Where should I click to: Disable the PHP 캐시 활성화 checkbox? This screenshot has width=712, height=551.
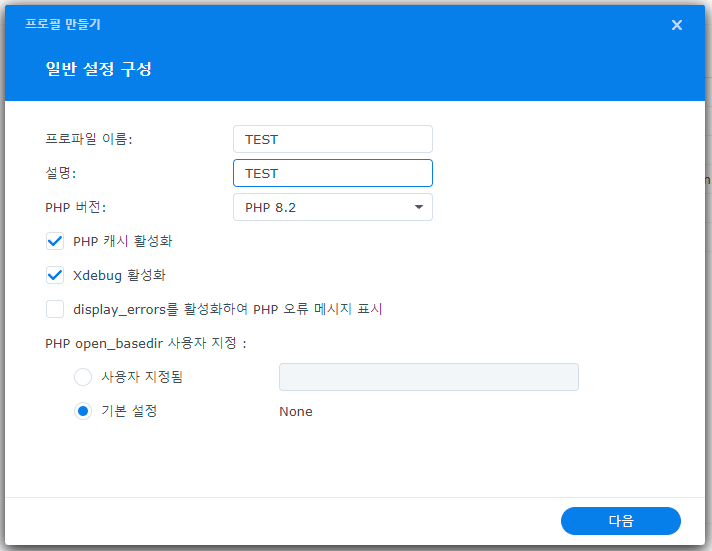click(55, 241)
